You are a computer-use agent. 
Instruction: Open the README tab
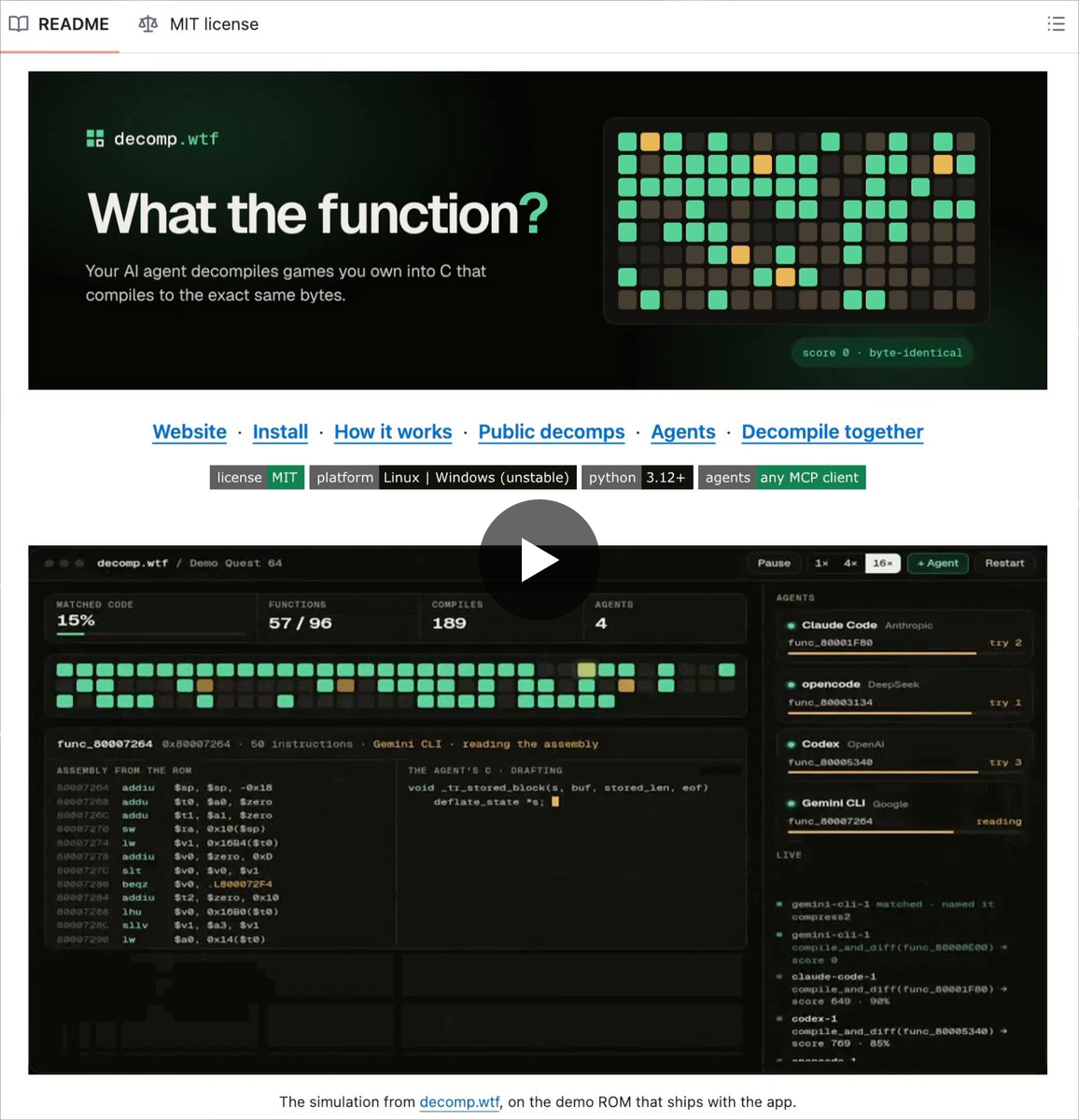pyautogui.click(x=59, y=24)
